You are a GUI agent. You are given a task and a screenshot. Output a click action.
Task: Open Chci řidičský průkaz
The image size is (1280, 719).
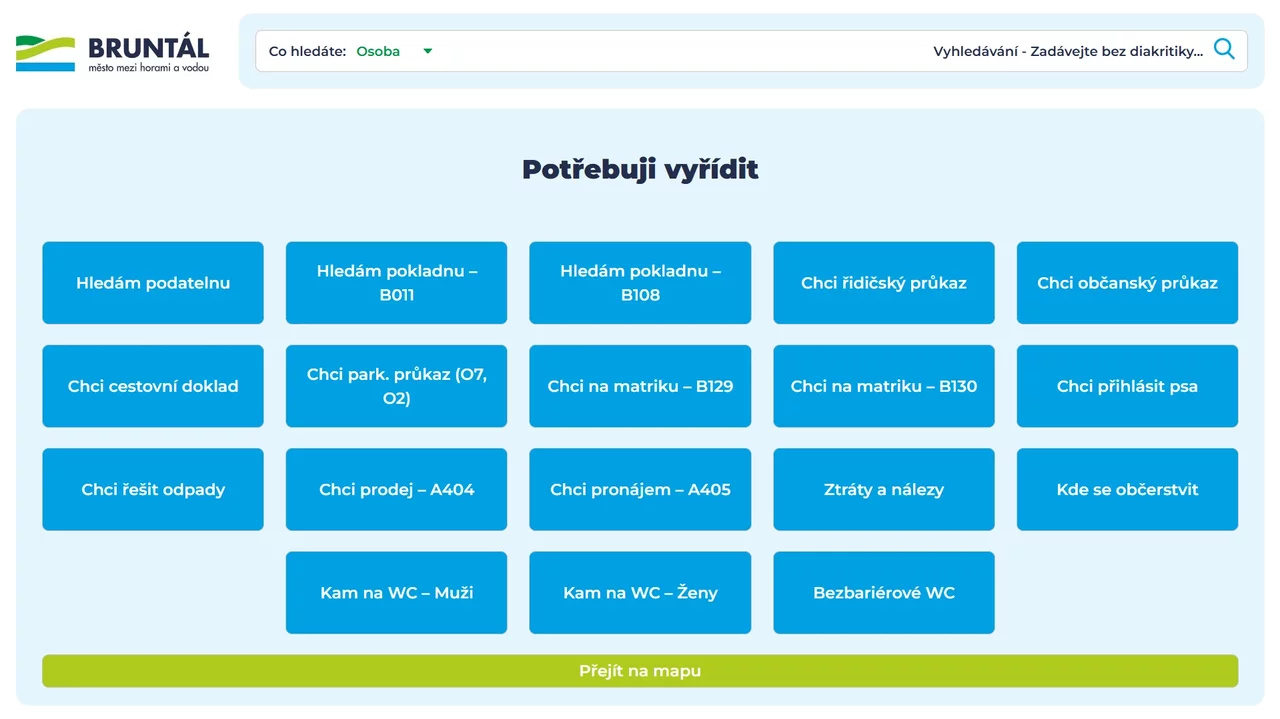[884, 283]
